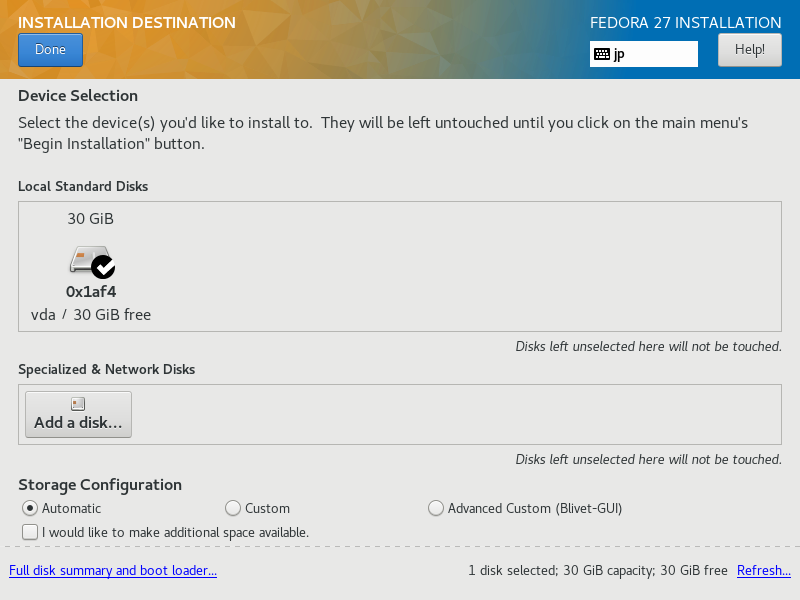
Task: Click the blue Done button
Action: (x=51, y=50)
